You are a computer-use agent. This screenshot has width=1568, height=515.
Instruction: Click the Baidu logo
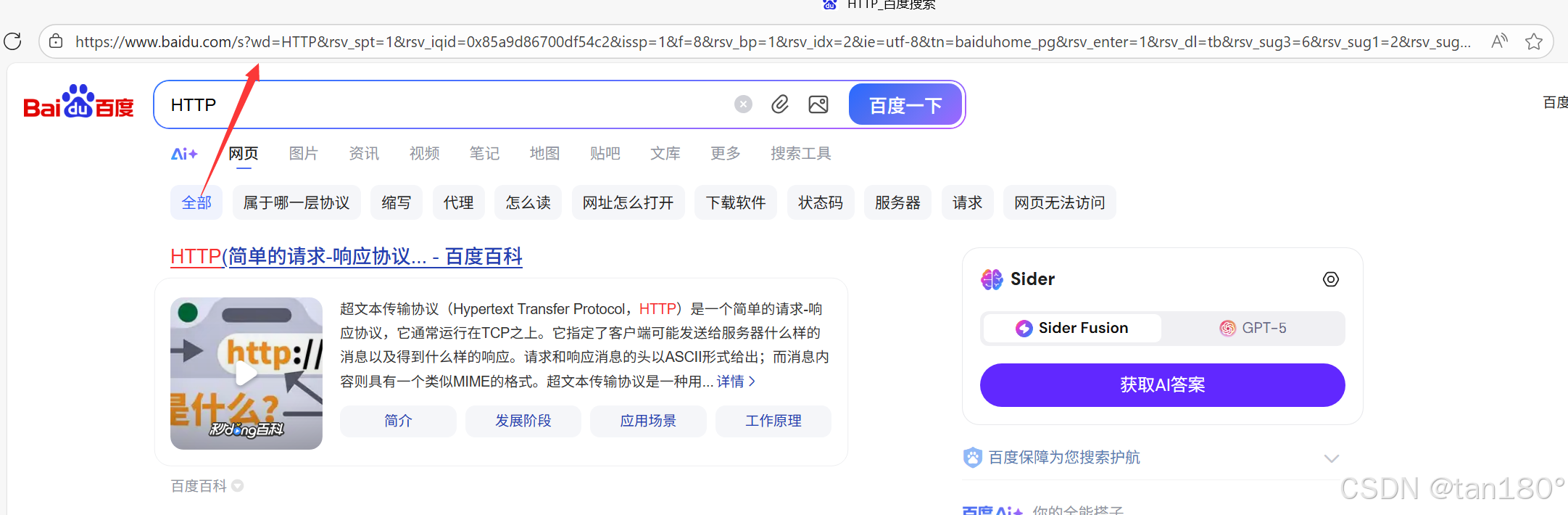[78, 102]
